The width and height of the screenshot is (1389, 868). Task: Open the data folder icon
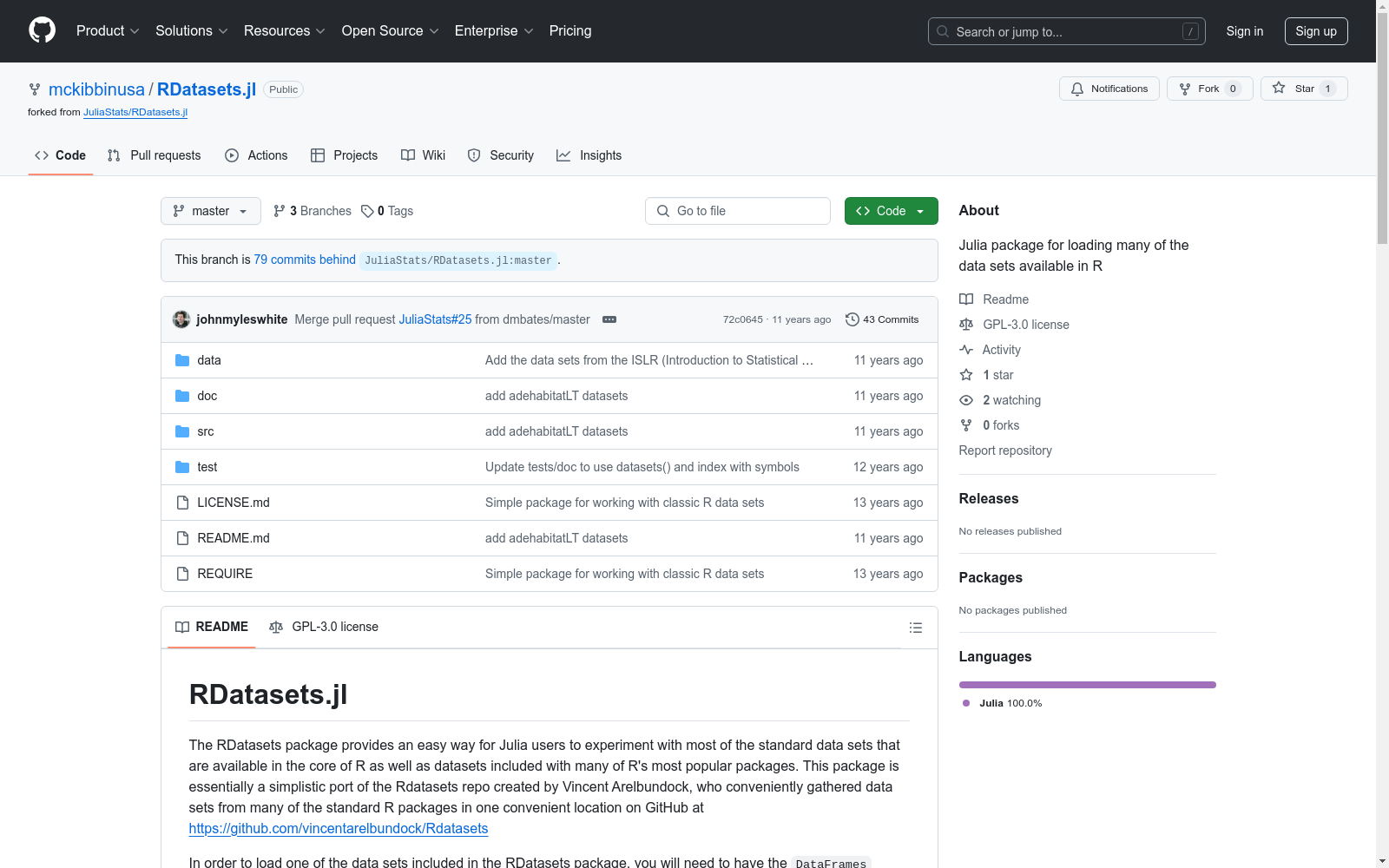182,360
